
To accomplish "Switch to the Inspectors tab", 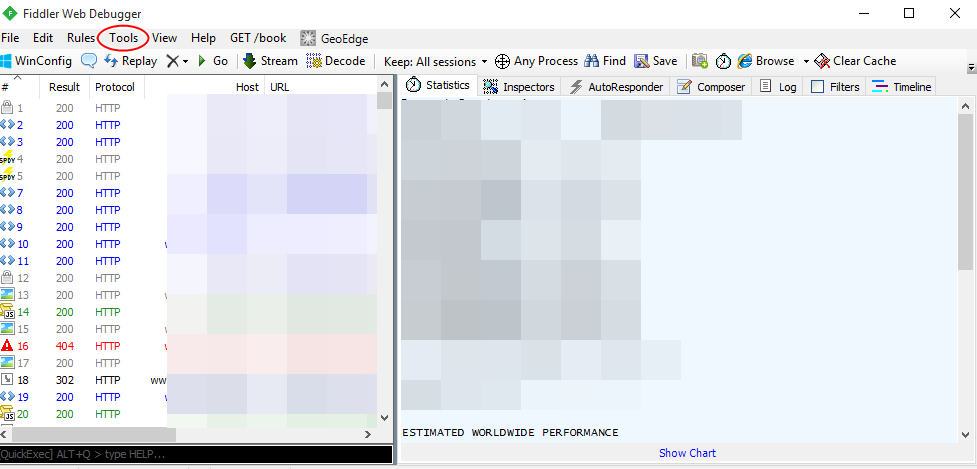I will pos(519,87).
